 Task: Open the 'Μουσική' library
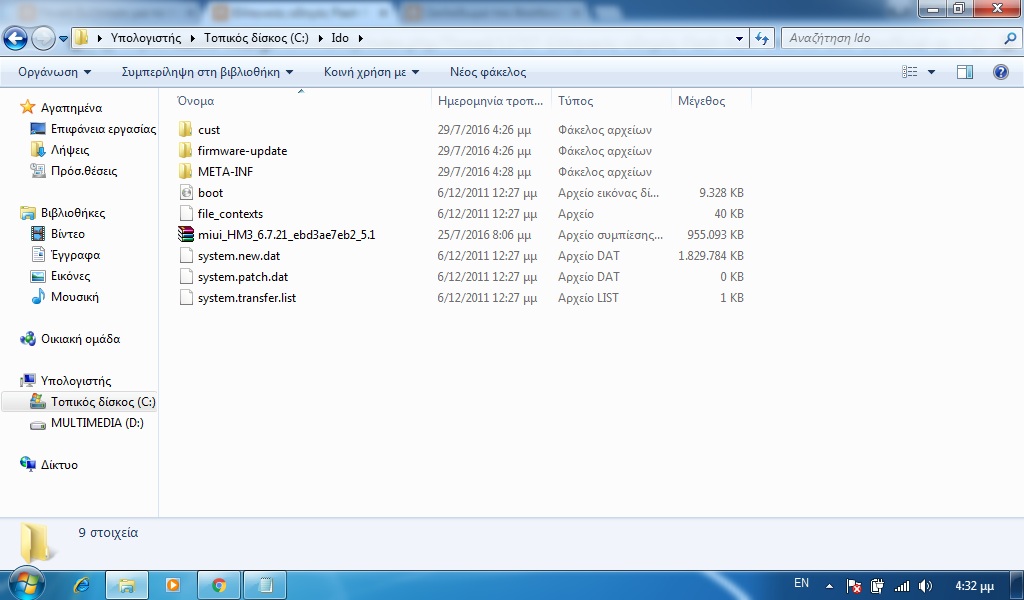74,296
